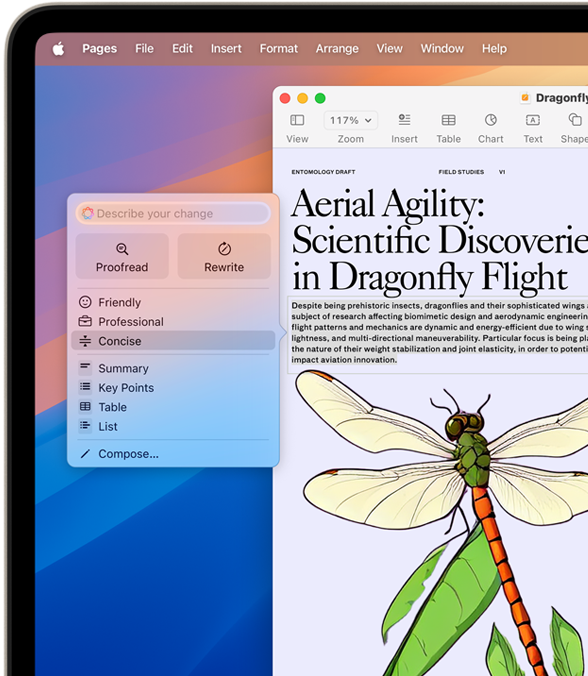This screenshot has height=676, width=588.
Task: Open the File menu
Action: [x=144, y=49]
